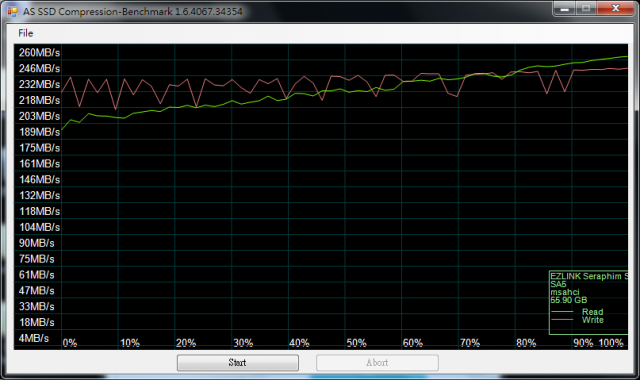640x380 pixels.
Task: Click the 70% compression label
Action: [x=470, y=343]
